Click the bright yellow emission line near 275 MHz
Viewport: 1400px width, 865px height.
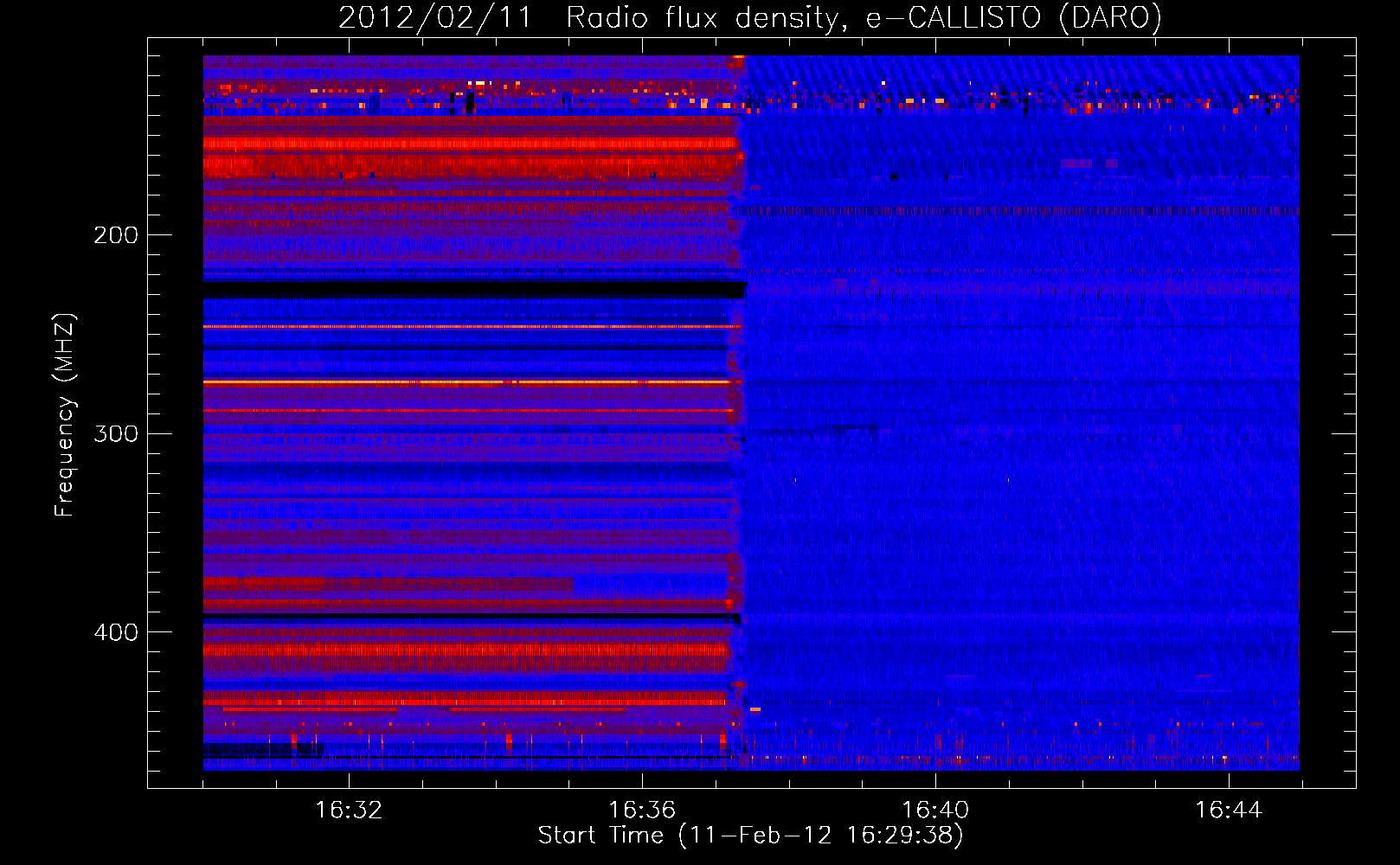[x=472, y=381]
